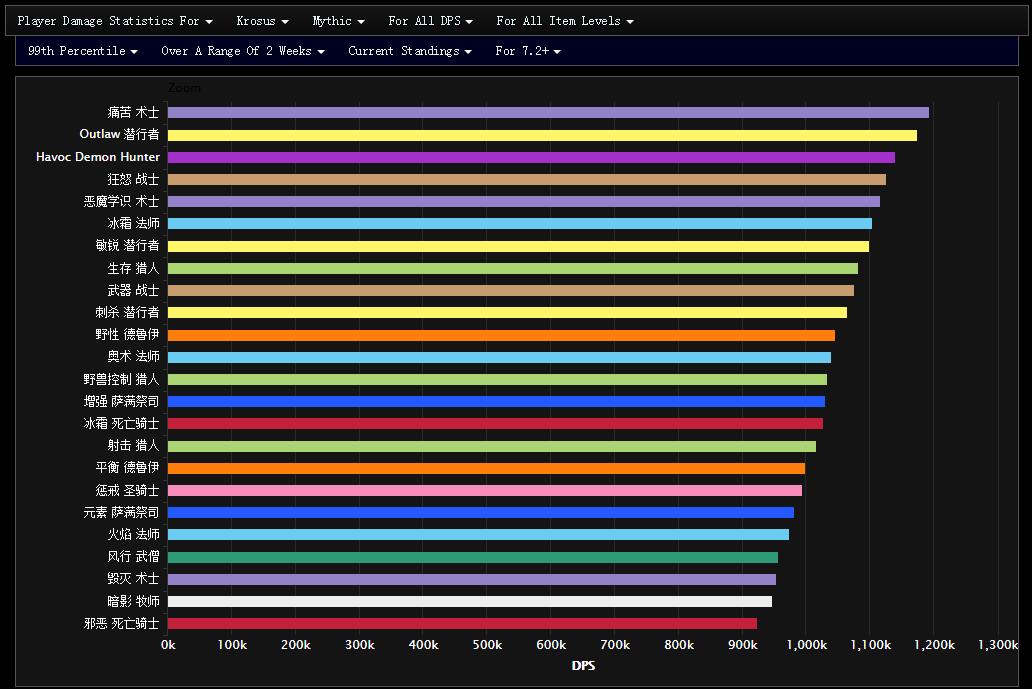Click the 500k axis tick label
Screen dimensions: 1032x689
(487, 646)
